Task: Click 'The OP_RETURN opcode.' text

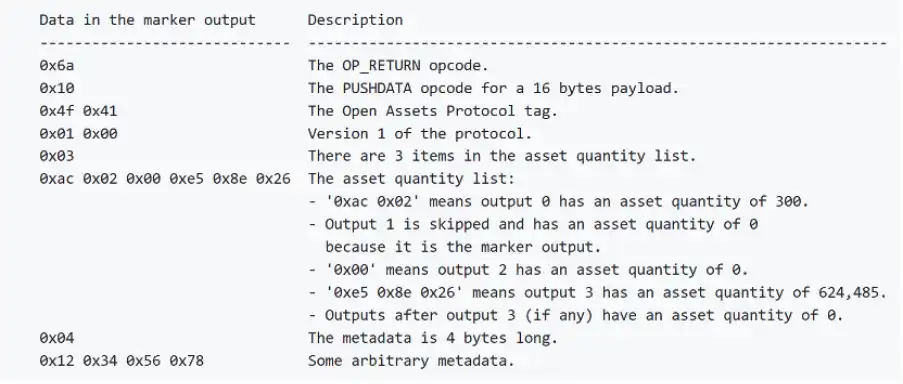Action: tap(402, 66)
